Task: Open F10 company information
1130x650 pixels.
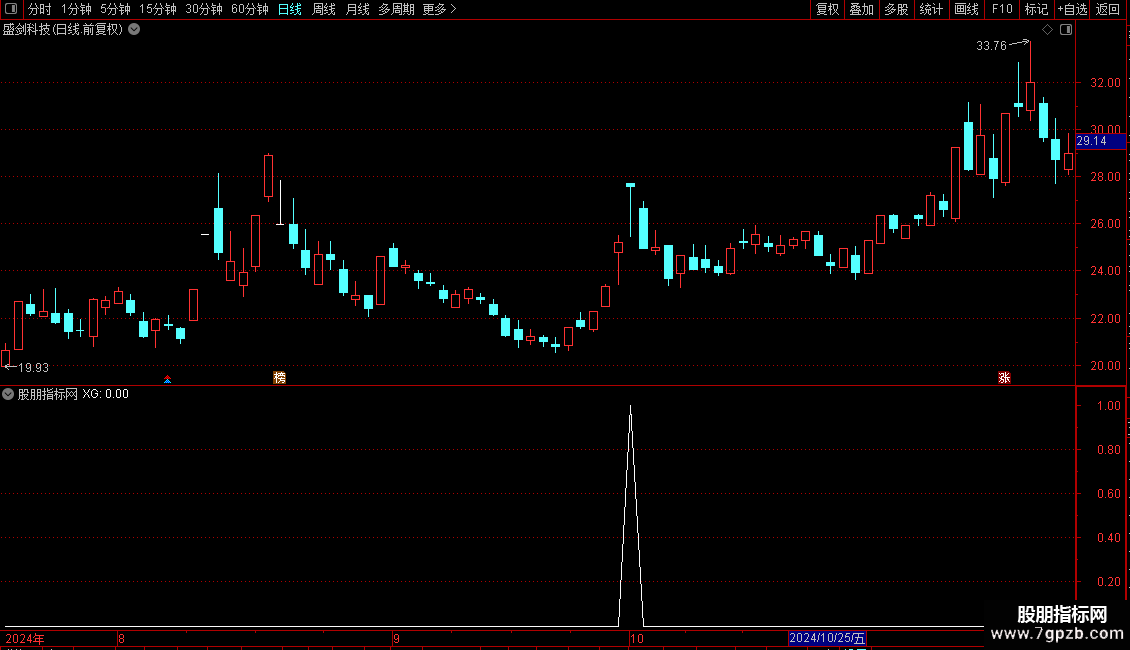Action: [1002, 9]
